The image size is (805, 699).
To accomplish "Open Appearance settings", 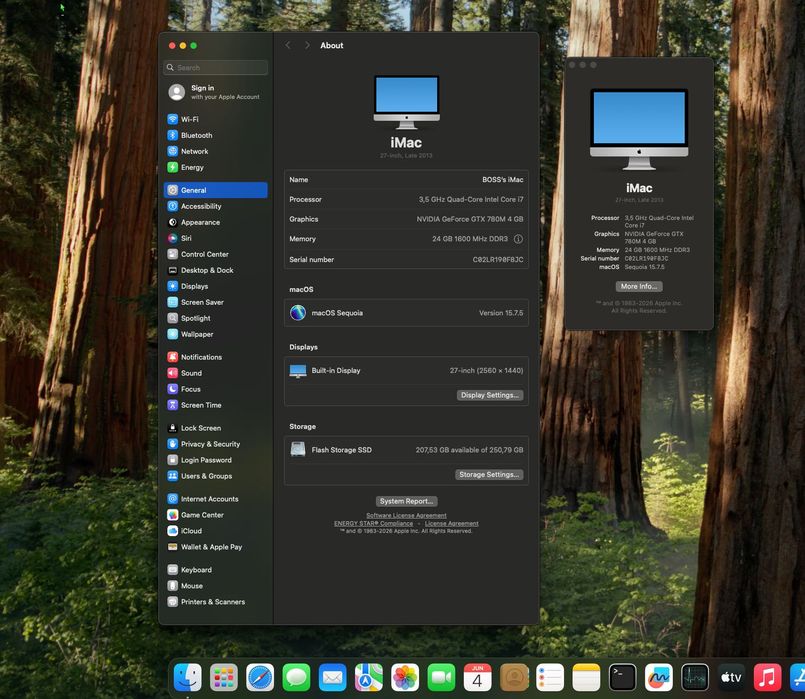I will coord(216,222).
